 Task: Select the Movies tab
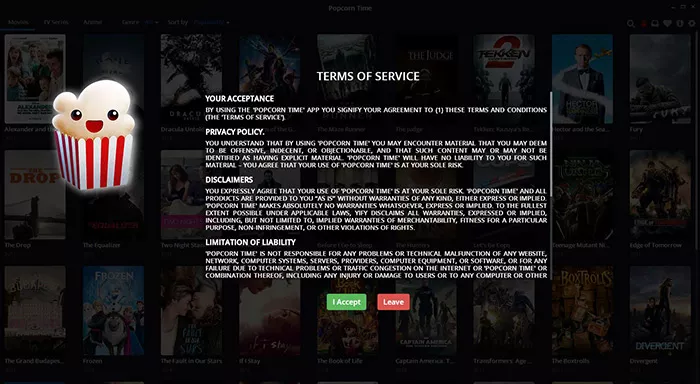18,22
